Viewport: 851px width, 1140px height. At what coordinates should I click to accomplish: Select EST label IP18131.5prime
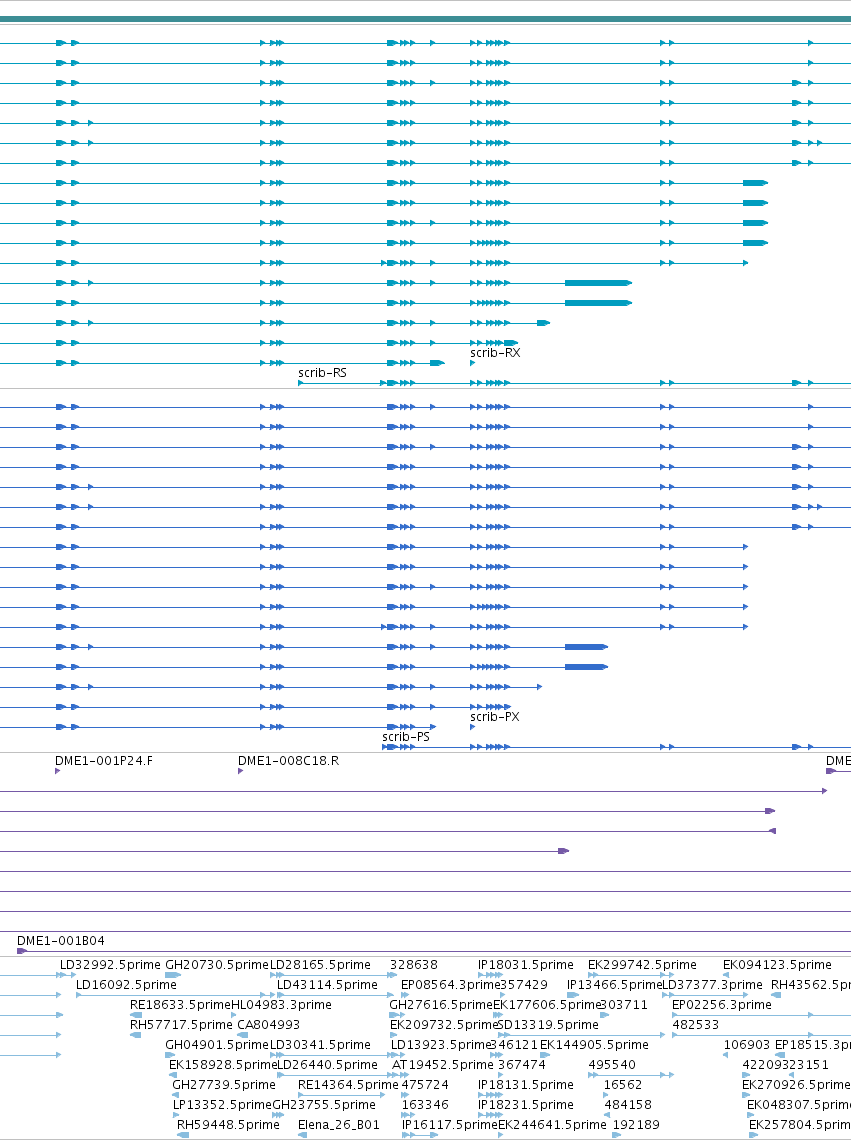(x=526, y=1085)
